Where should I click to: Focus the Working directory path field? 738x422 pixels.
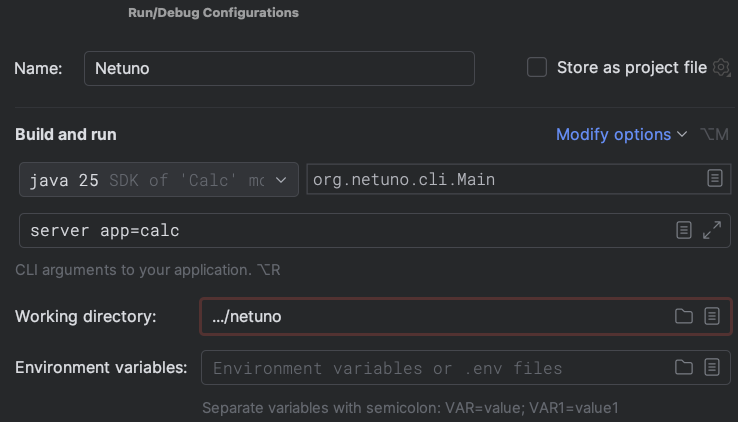(x=430, y=316)
